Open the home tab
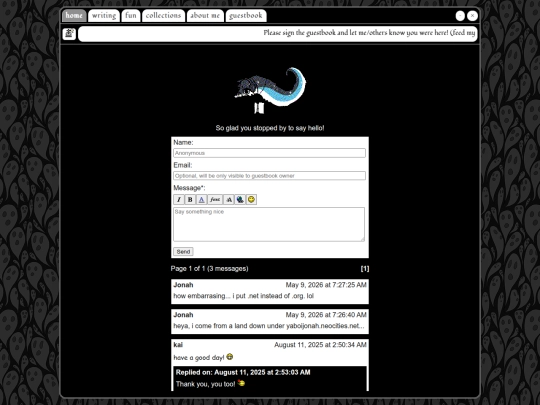540x405 pixels. (74, 15)
